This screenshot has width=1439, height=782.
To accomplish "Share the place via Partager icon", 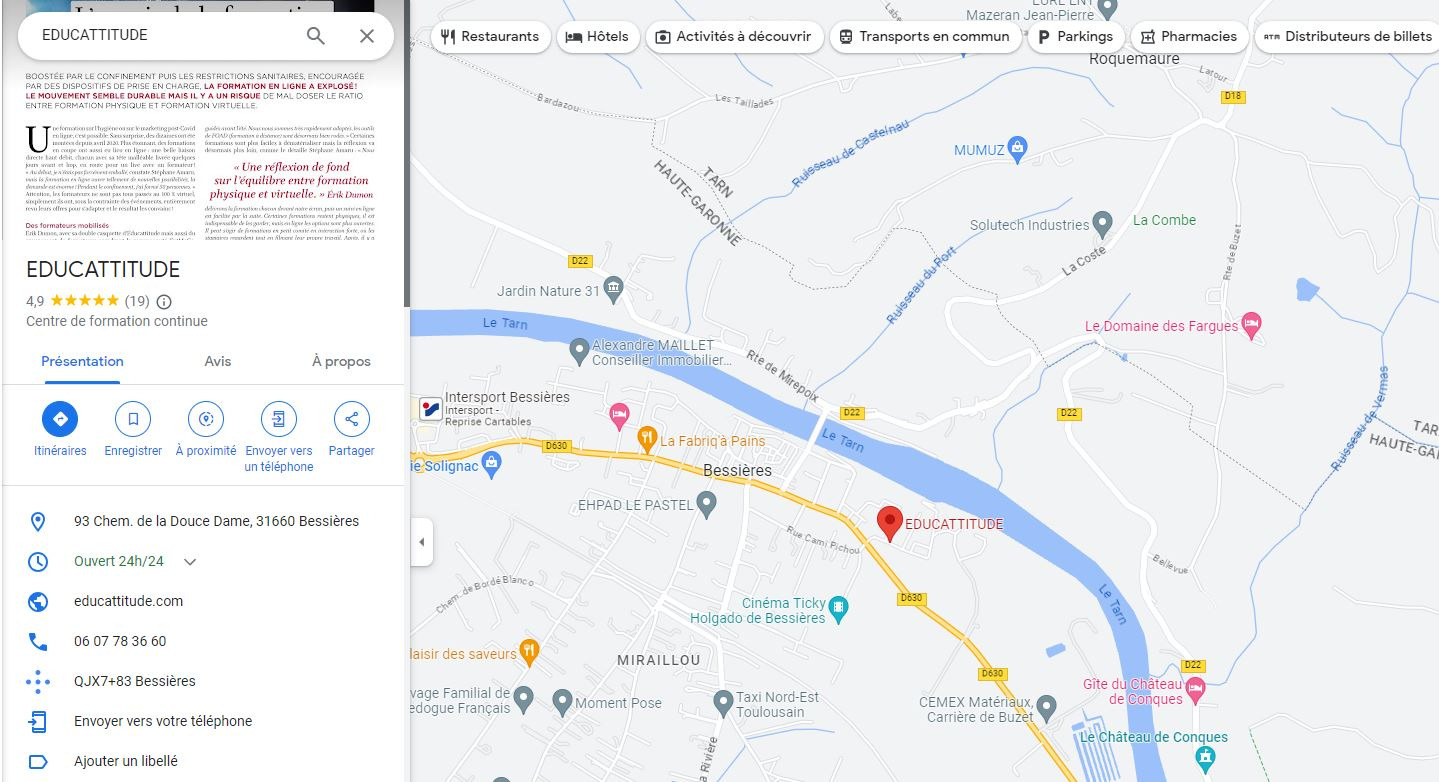I will [352, 419].
